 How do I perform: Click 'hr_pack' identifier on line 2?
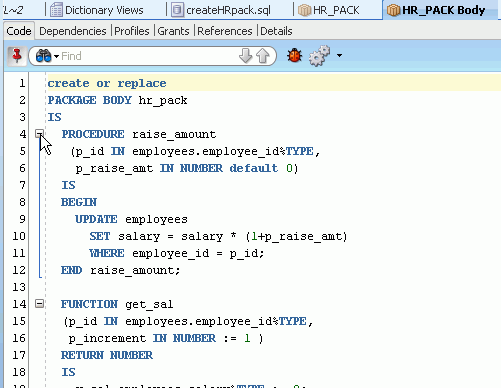coord(163,101)
